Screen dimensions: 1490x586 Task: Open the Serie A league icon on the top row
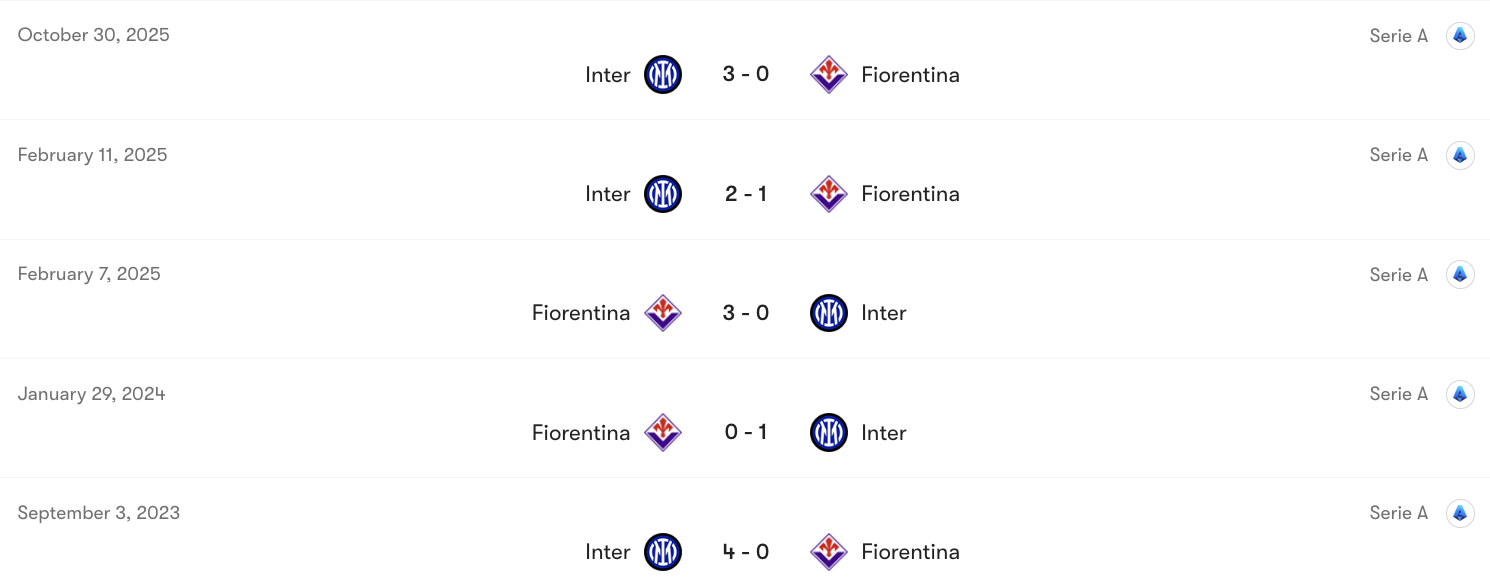(x=1459, y=35)
